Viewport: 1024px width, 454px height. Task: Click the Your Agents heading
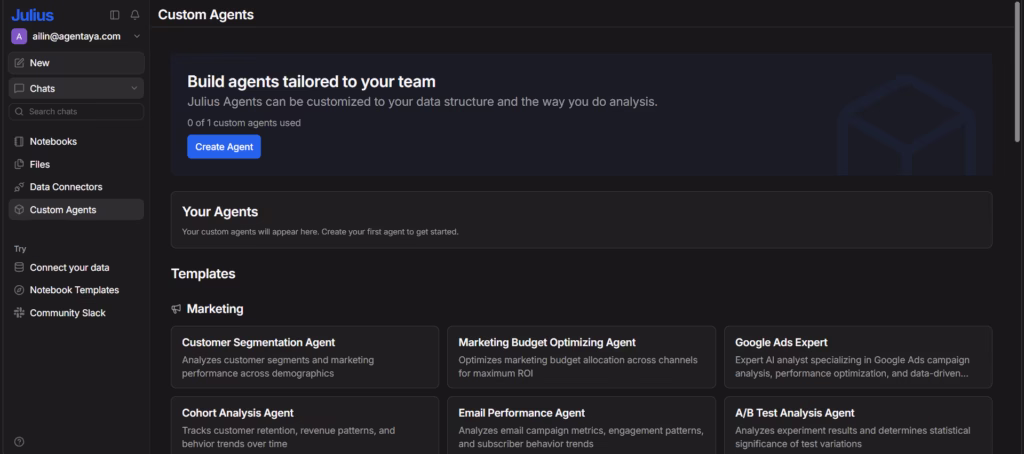[220, 212]
